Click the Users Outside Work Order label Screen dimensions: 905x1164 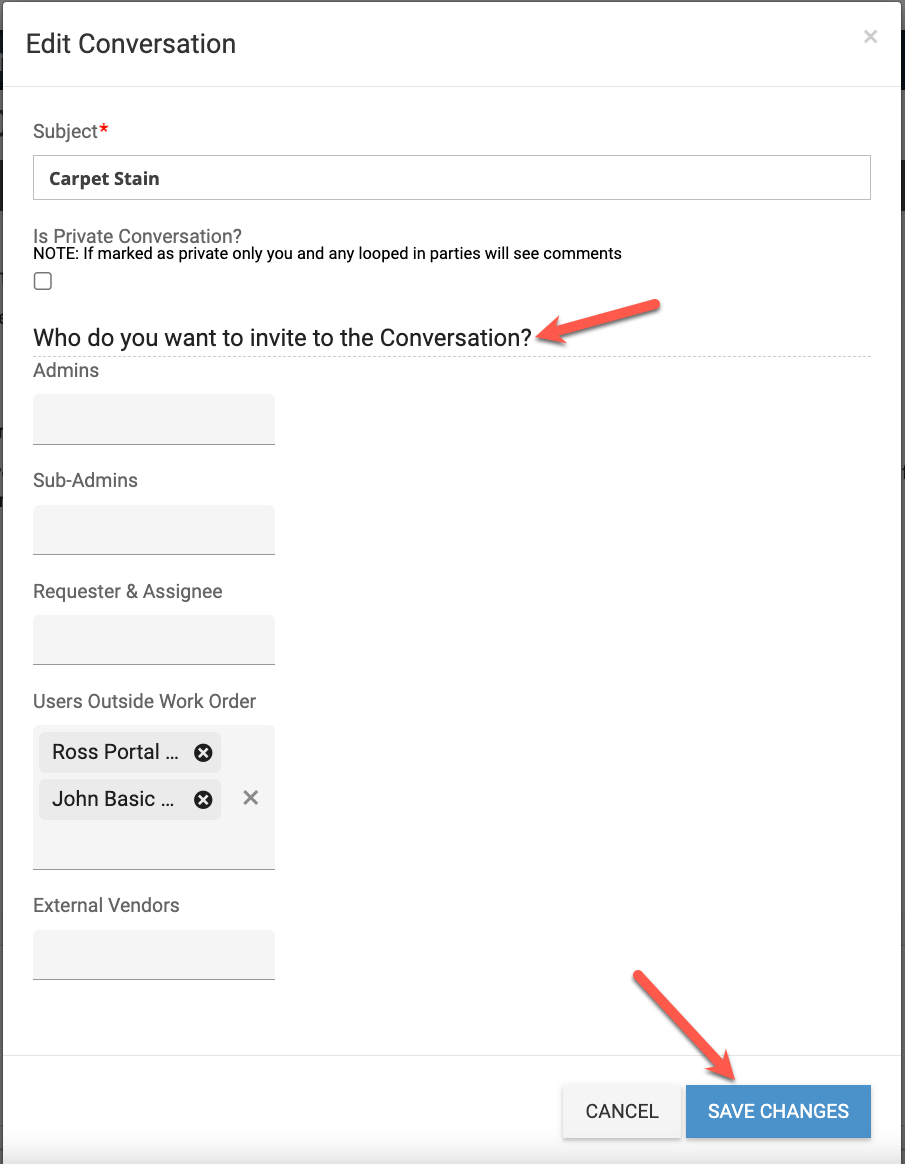[145, 702]
